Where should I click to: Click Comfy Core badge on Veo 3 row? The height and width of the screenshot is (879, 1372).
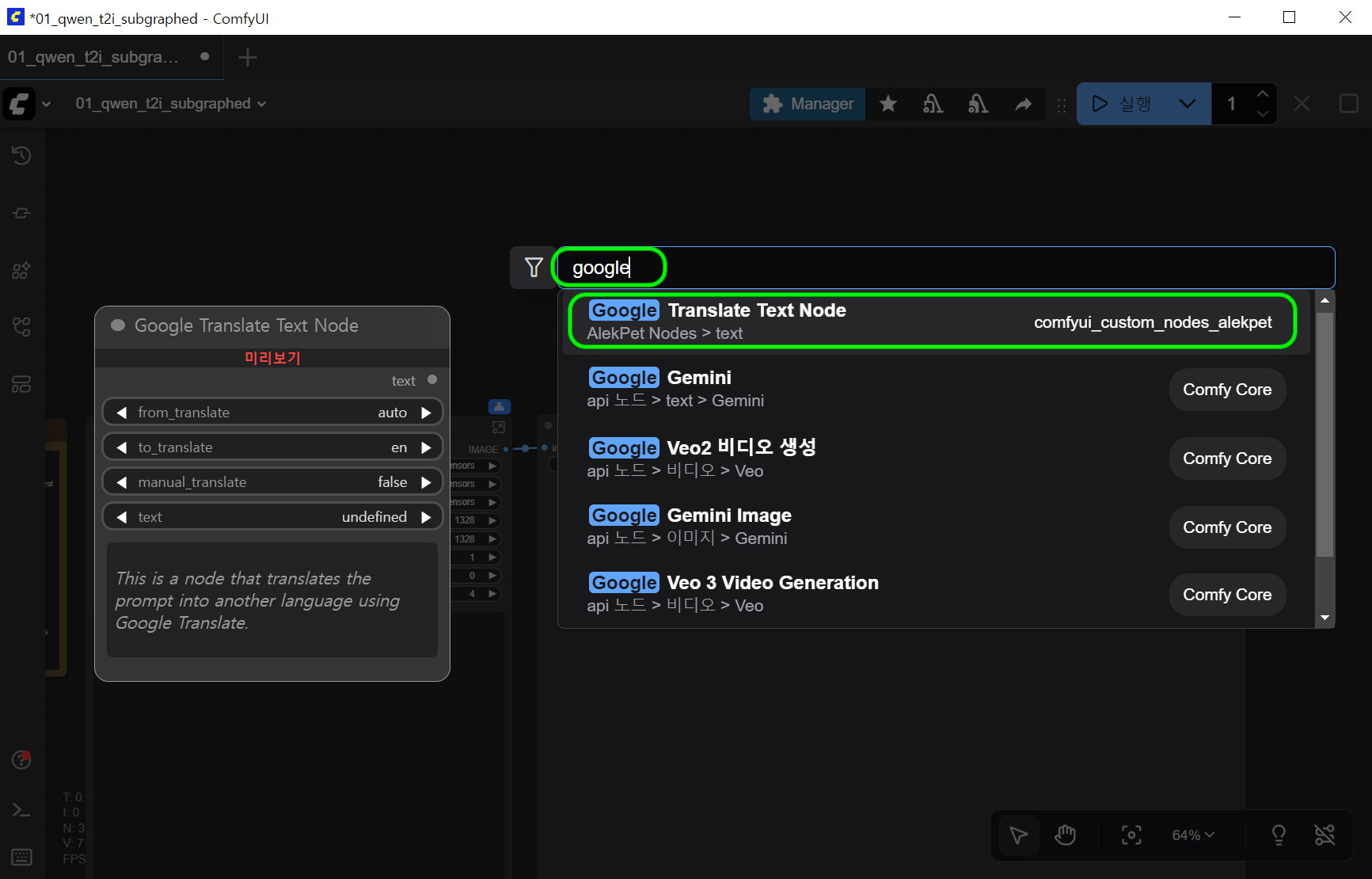[x=1227, y=595]
